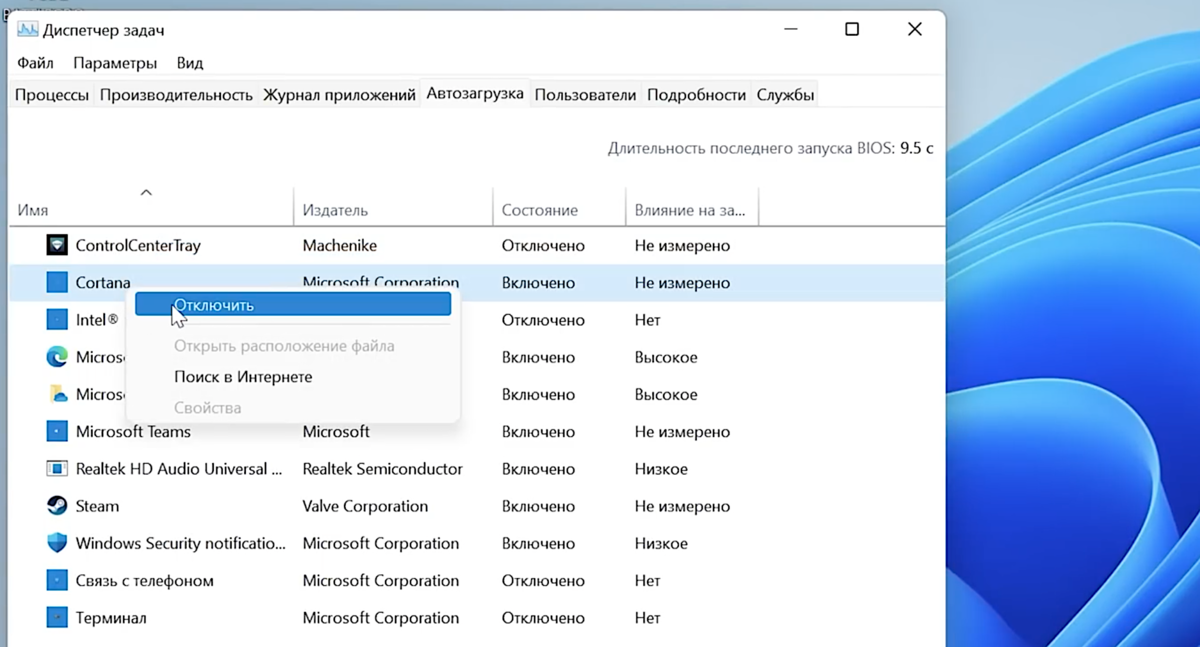Click Valve Corporation publisher cell
The image size is (1200, 647).
(x=365, y=506)
